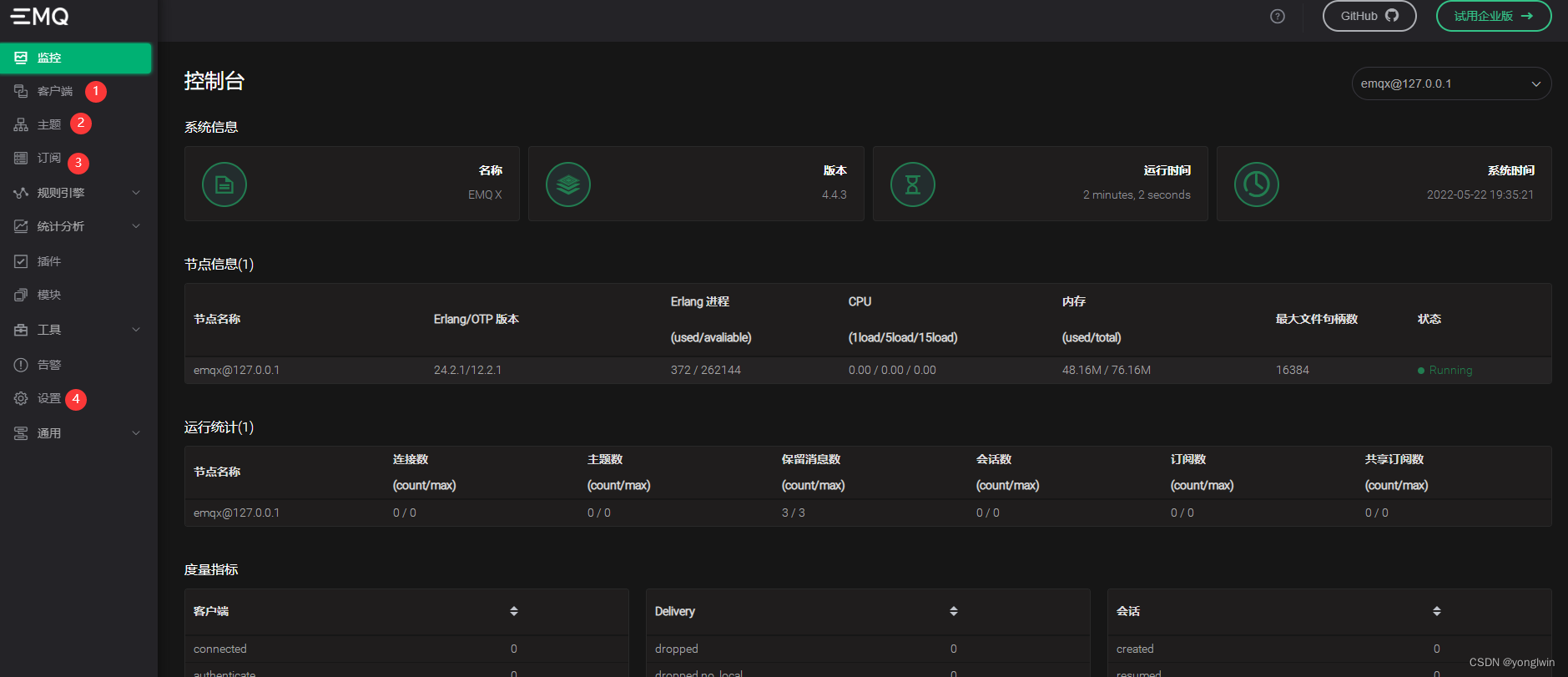Click the version value 4.4.3
1568x677 pixels.
click(834, 195)
